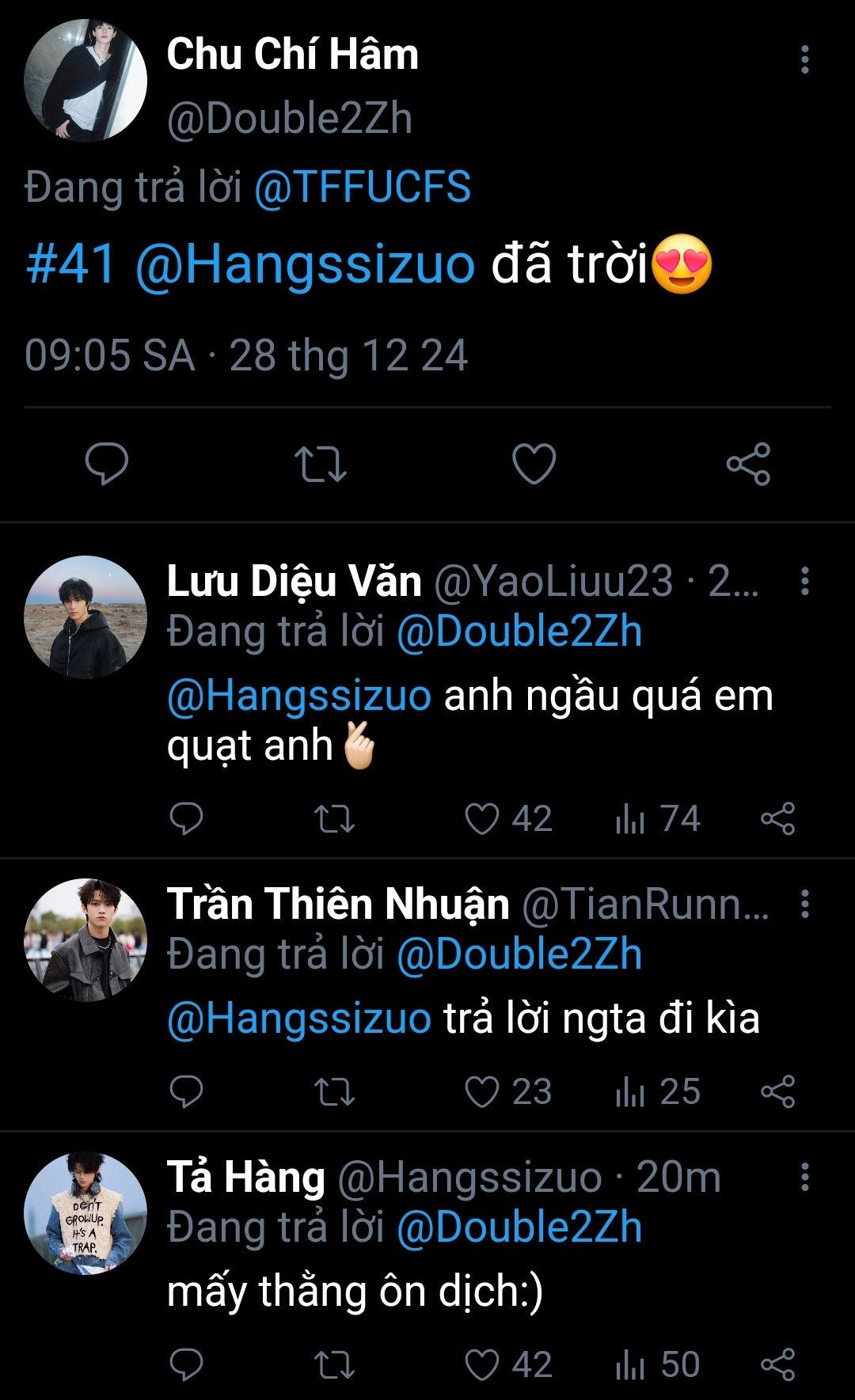This screenshot has width=855, height=1400.
Task: Open the @TFFUCFS mention link
Action: point(363,188)
